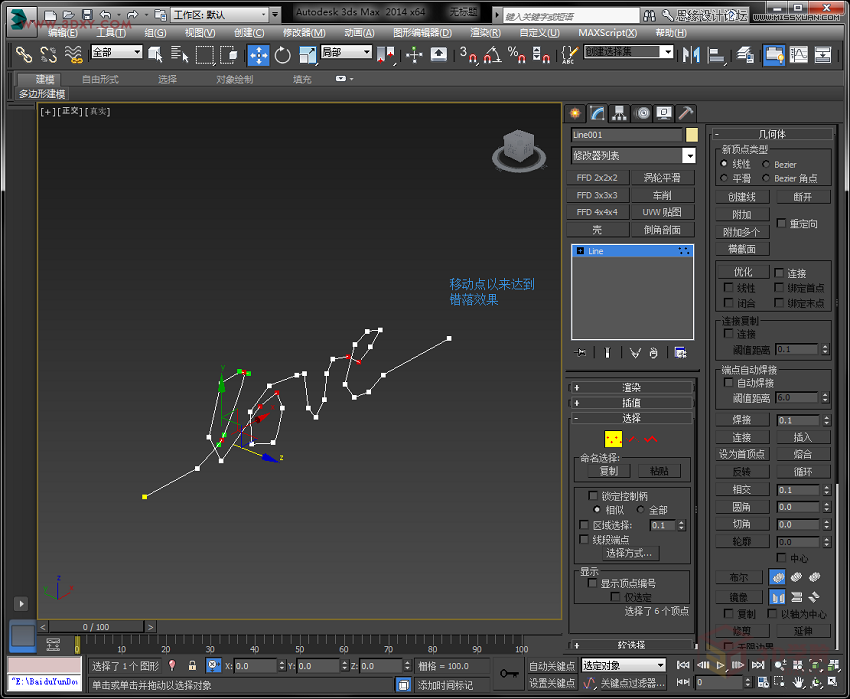The height and width of the screenshot is (699, 850).
Task: Click the Bind to Space Warp icon
Action: pyautogui.click(x=73, y=55)
